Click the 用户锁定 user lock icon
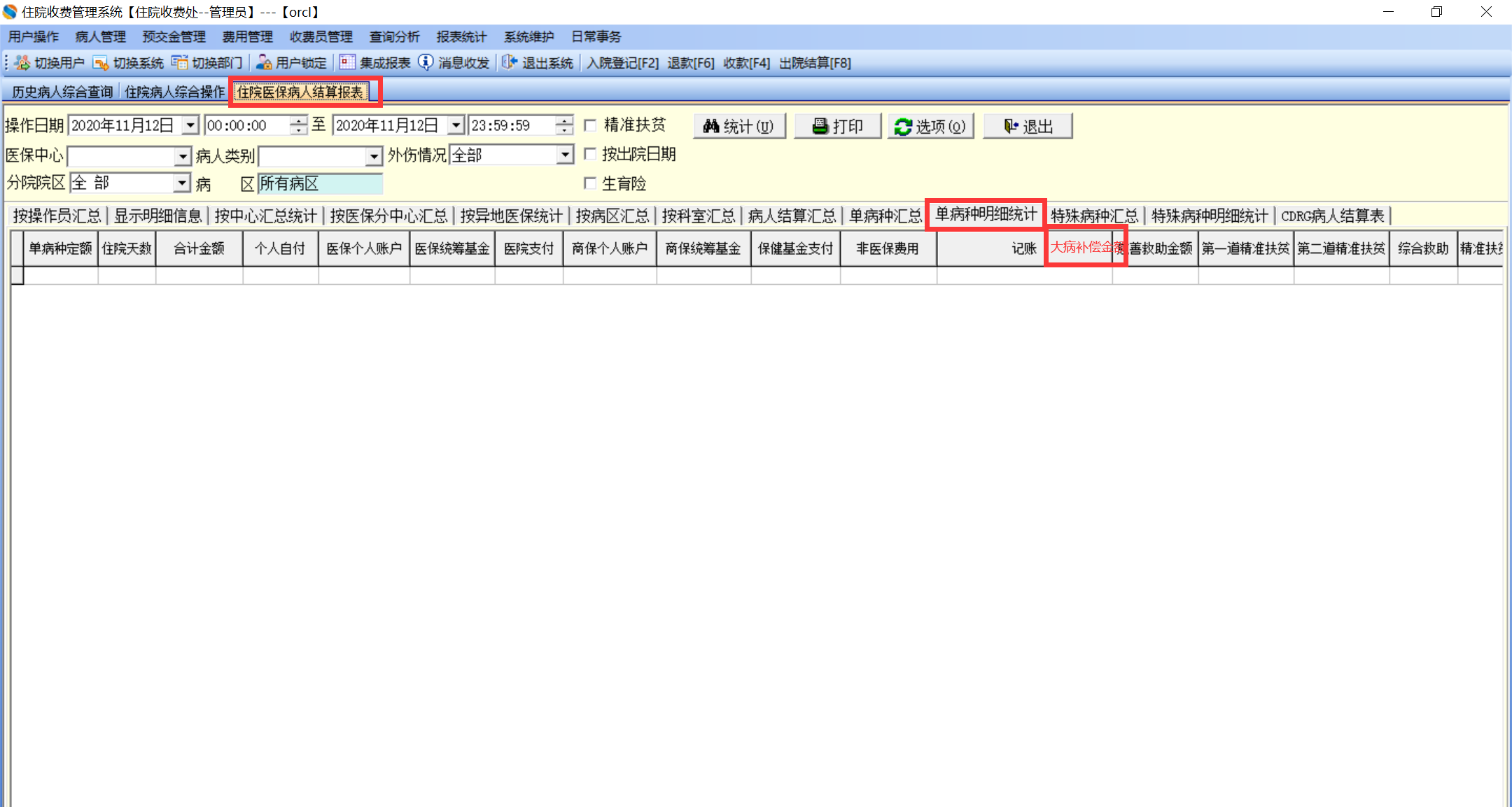This screenshot has height=807, width=1512. [x=264, y=63]
